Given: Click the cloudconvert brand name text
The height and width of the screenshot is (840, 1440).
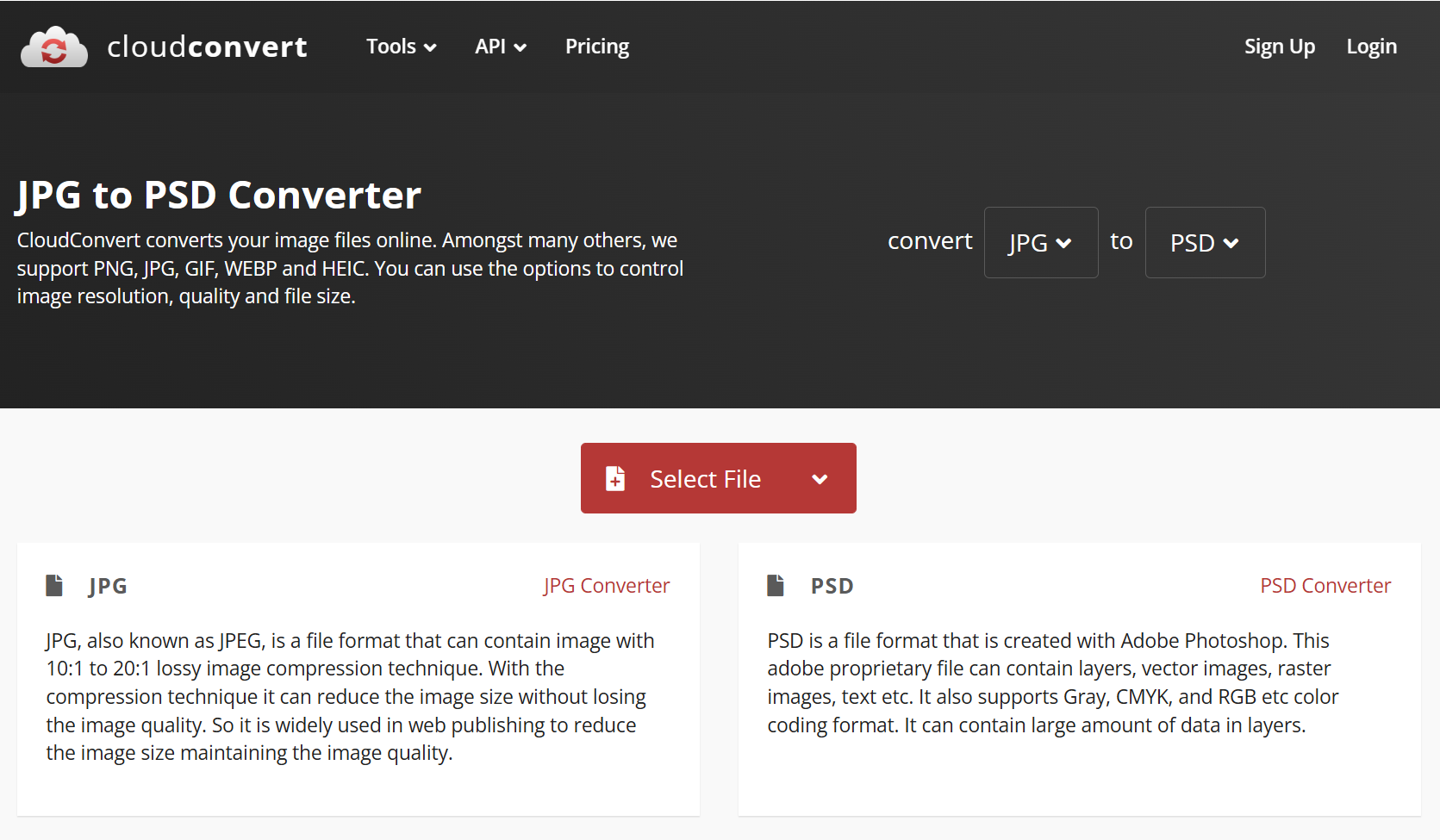Looking at the screenshot, I should pyautogui.click(x=207, y=47).
